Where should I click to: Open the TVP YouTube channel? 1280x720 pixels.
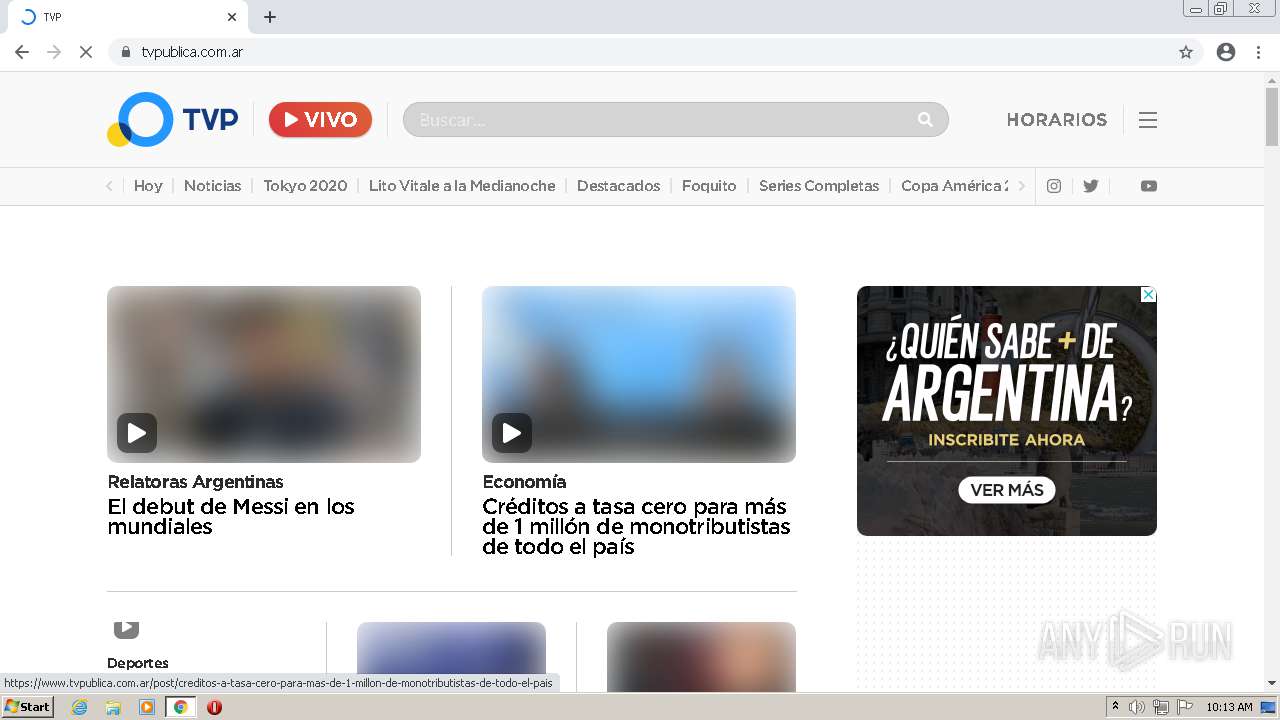coord(1149,186)
